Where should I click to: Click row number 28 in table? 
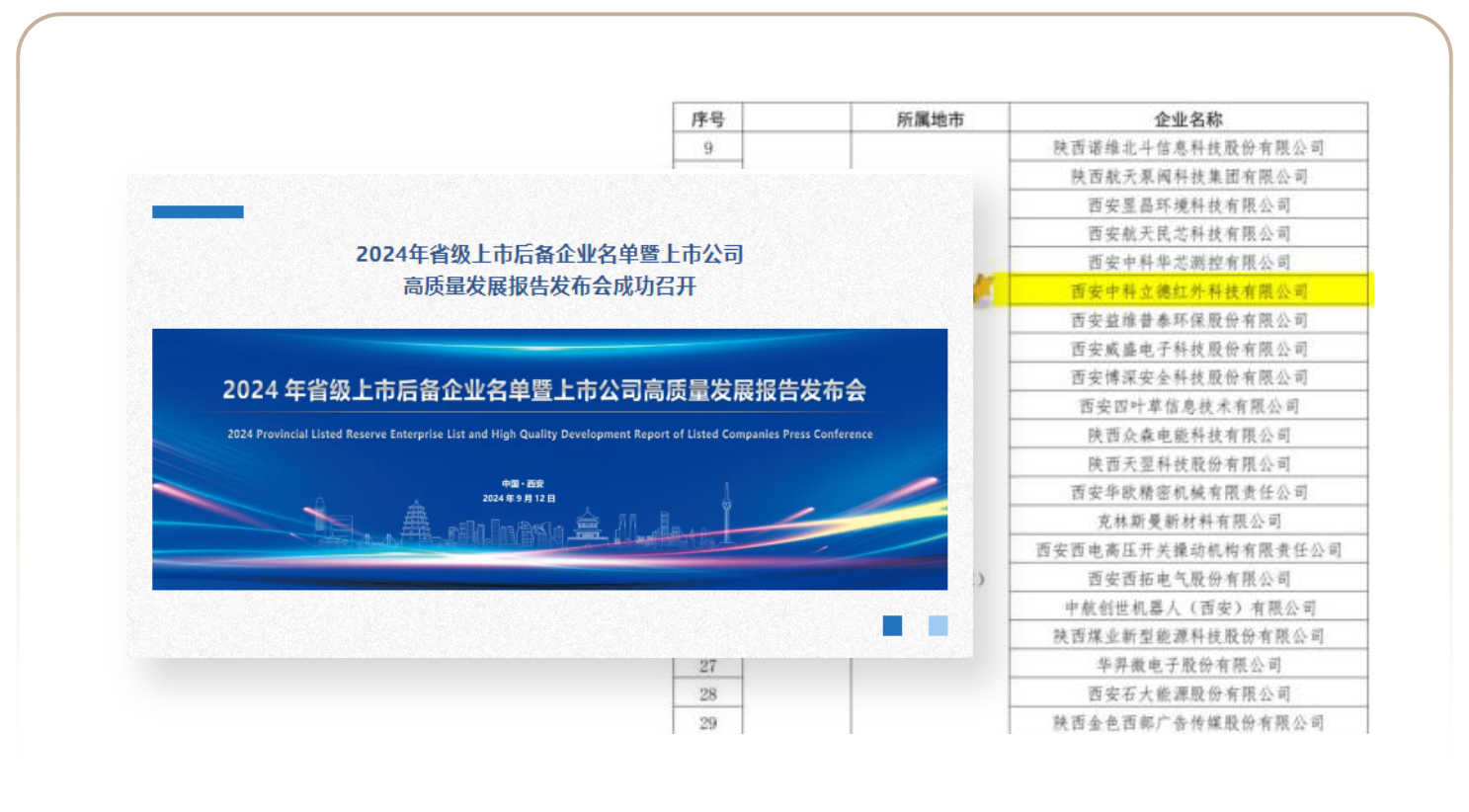pyautogui.click(x=707, y=694)
